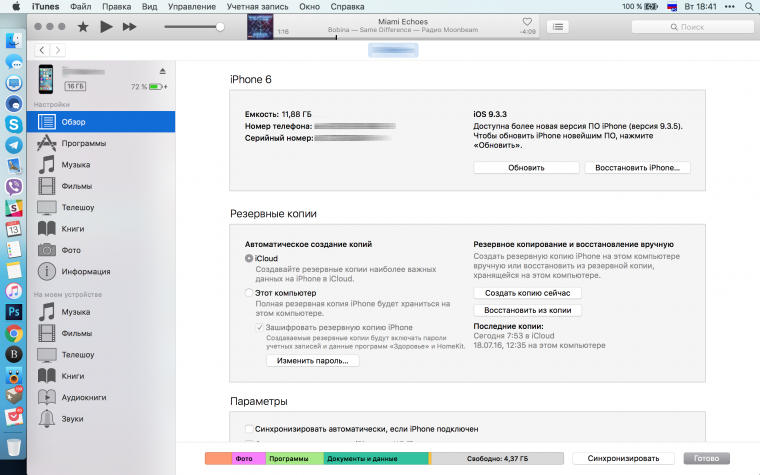Click the Свободно 4,37 ГБ segment
This screenshot has width=760, height=475.
point(497,459)
